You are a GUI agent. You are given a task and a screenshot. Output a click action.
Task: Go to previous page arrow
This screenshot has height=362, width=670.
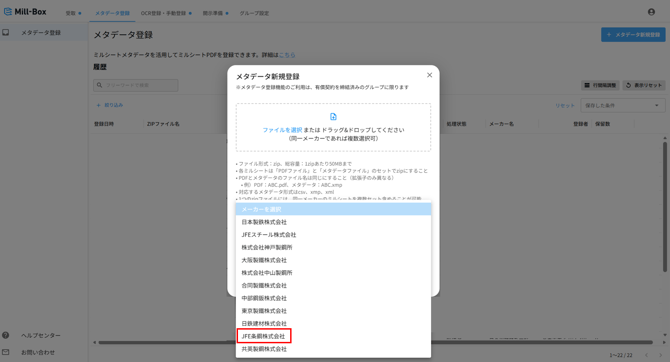[646, 355]
